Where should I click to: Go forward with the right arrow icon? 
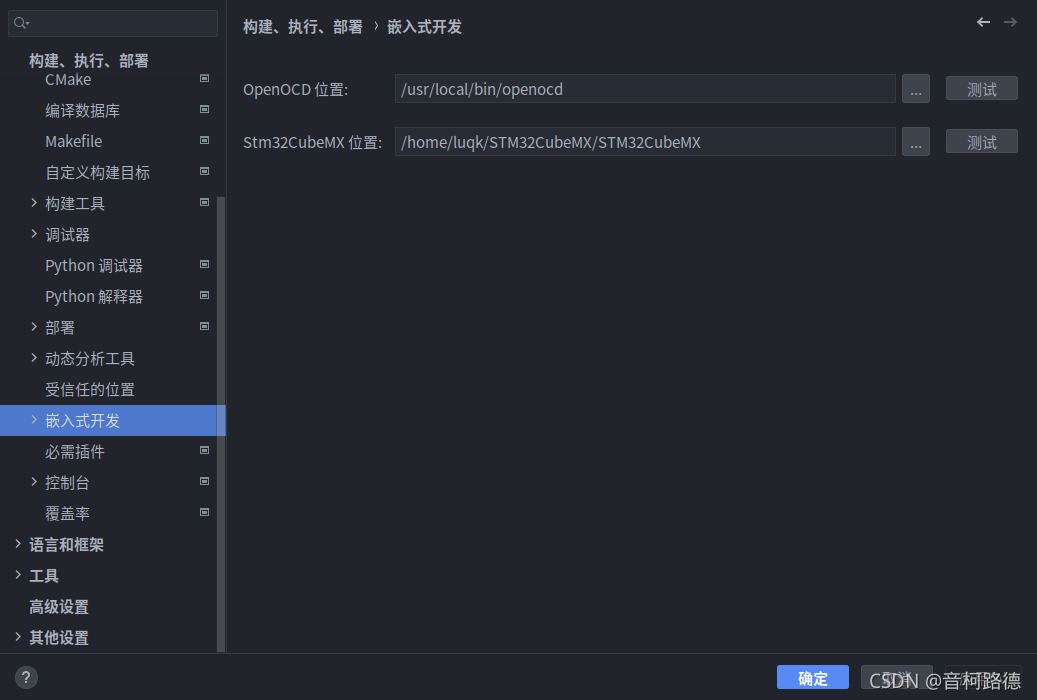tap(1010, 22)
